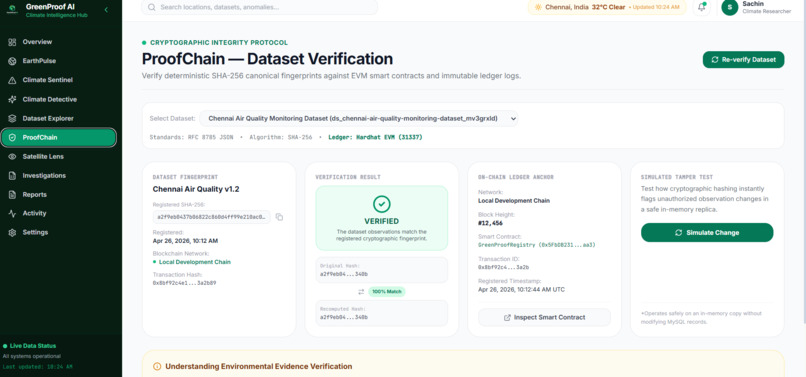This screenshot has height=377, width=806.
Task: Click the Reports file icon
Action: (12, 195)
